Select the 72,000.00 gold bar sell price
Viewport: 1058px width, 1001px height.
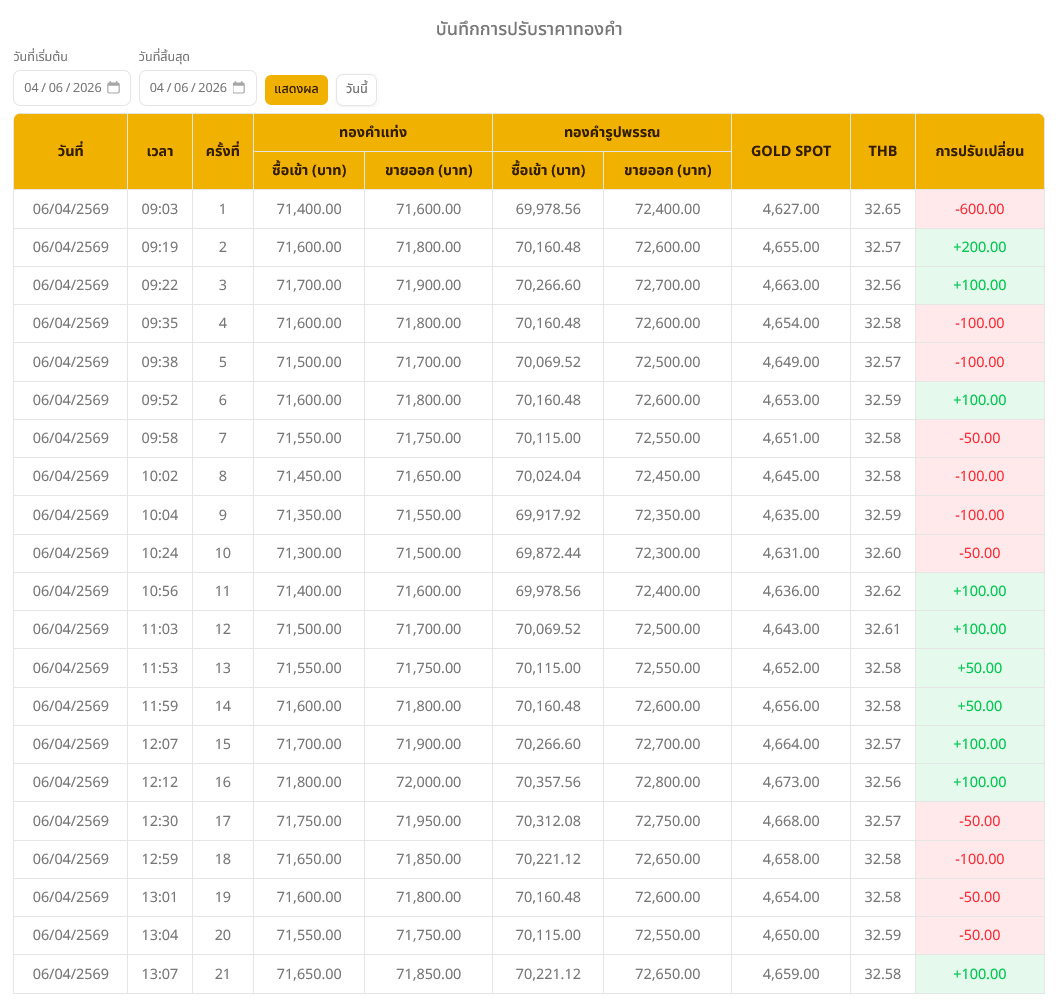[428, 782]
